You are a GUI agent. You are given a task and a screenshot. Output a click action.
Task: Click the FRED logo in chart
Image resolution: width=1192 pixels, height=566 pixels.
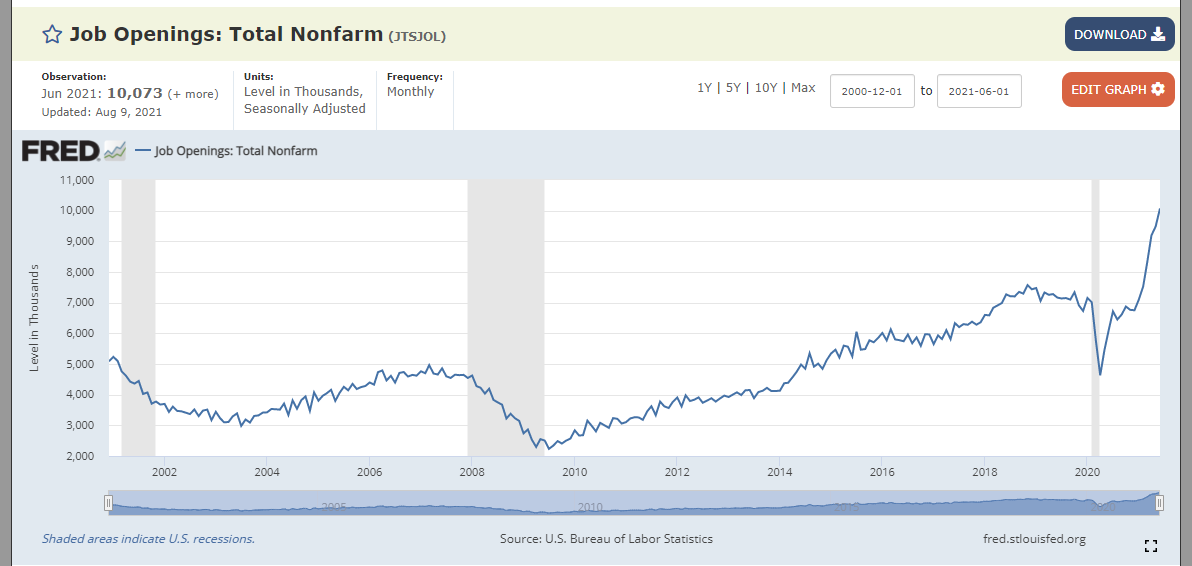(x=73, y=150)
